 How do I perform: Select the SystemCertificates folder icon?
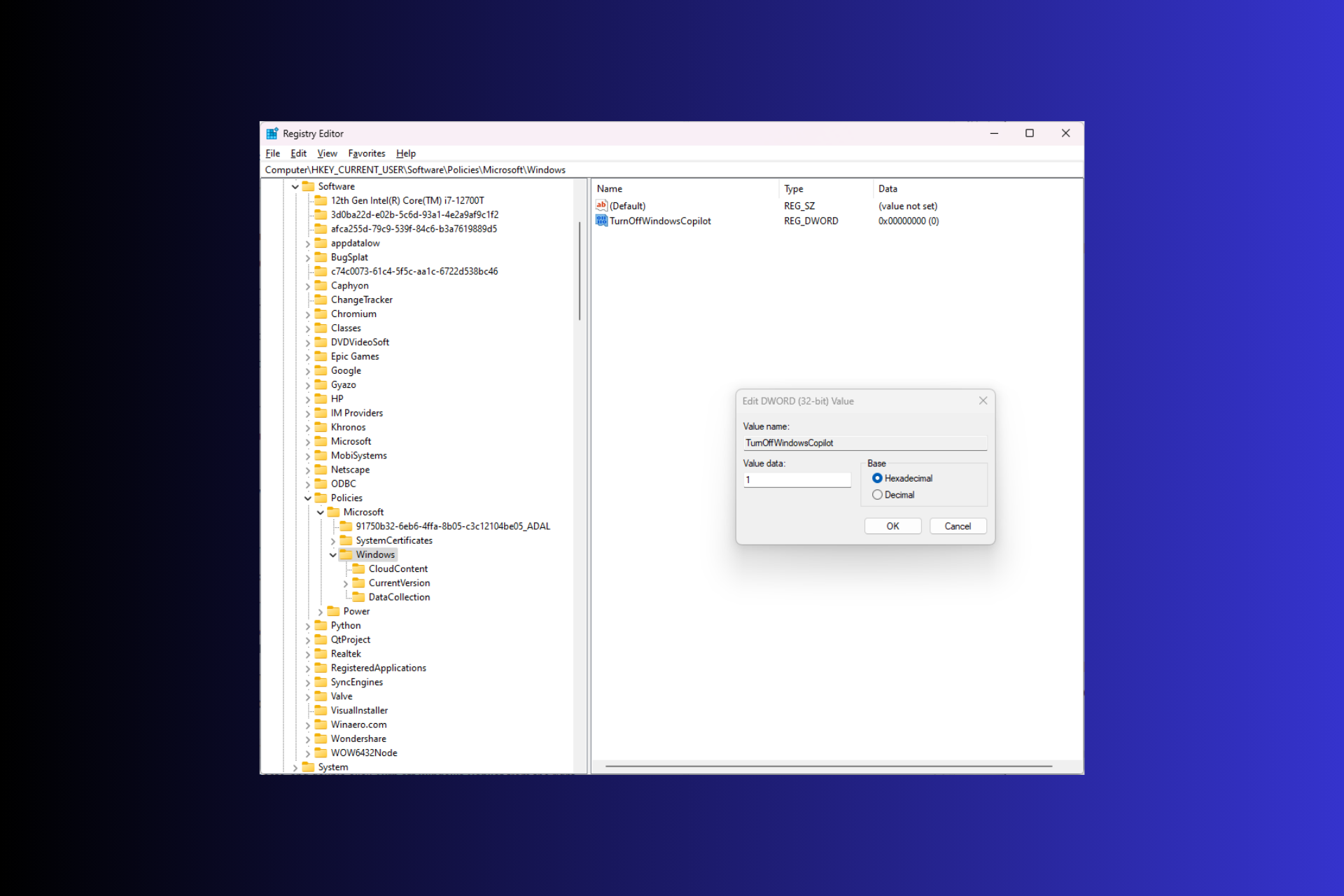coord(346,540)
